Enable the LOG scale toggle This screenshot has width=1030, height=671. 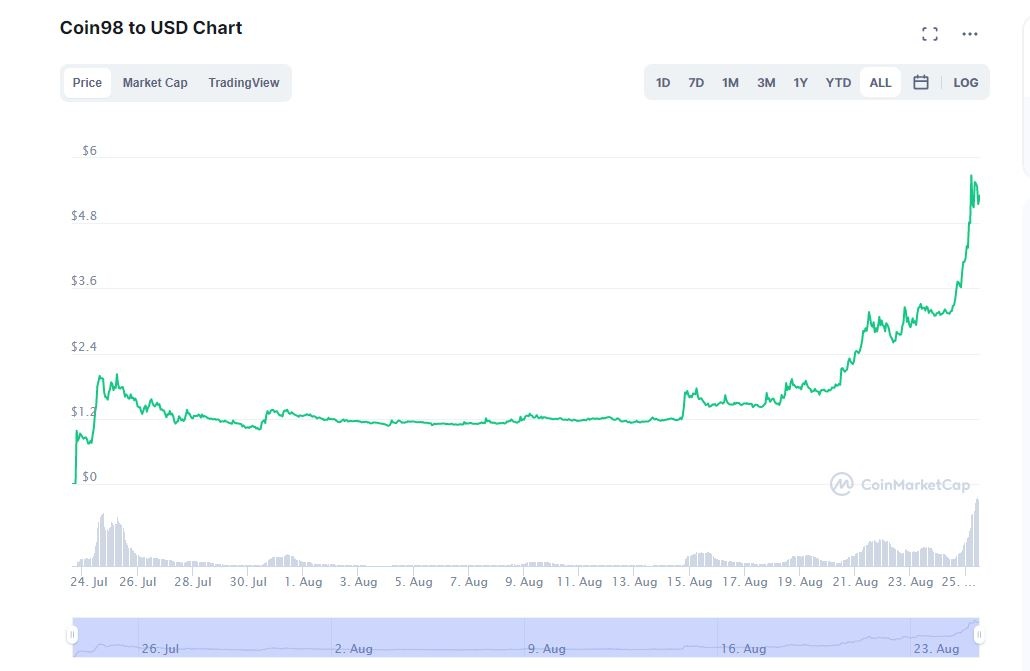[965, 82]
